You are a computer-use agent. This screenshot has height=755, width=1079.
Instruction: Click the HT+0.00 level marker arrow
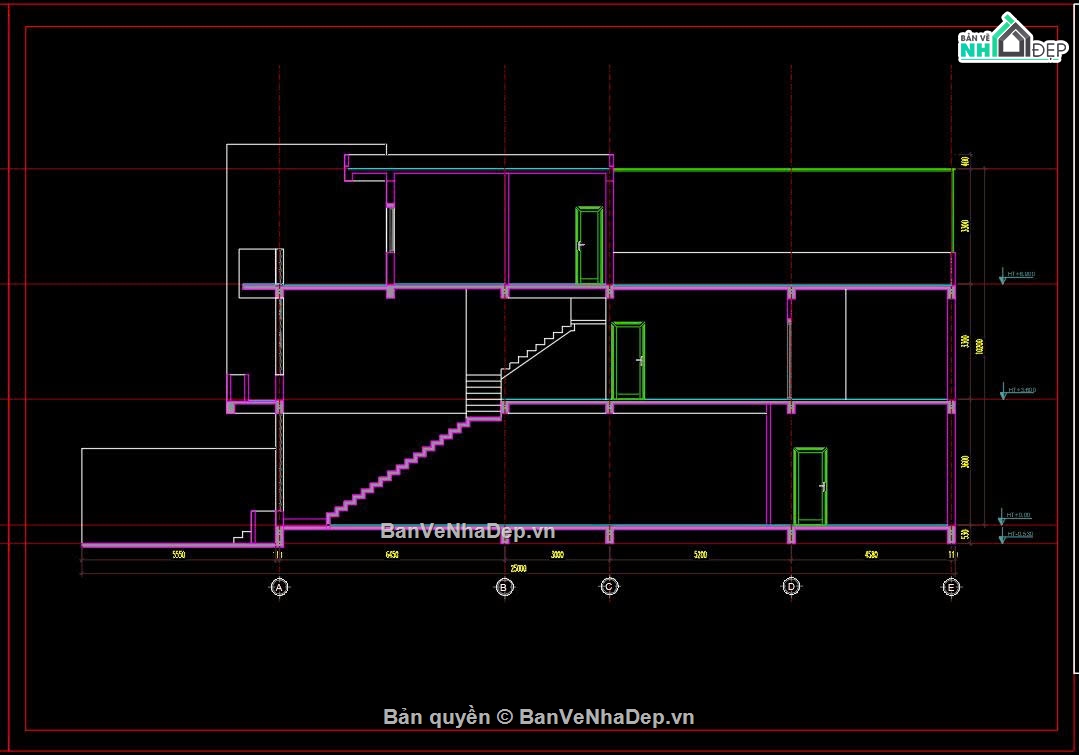click(1003, 518)
